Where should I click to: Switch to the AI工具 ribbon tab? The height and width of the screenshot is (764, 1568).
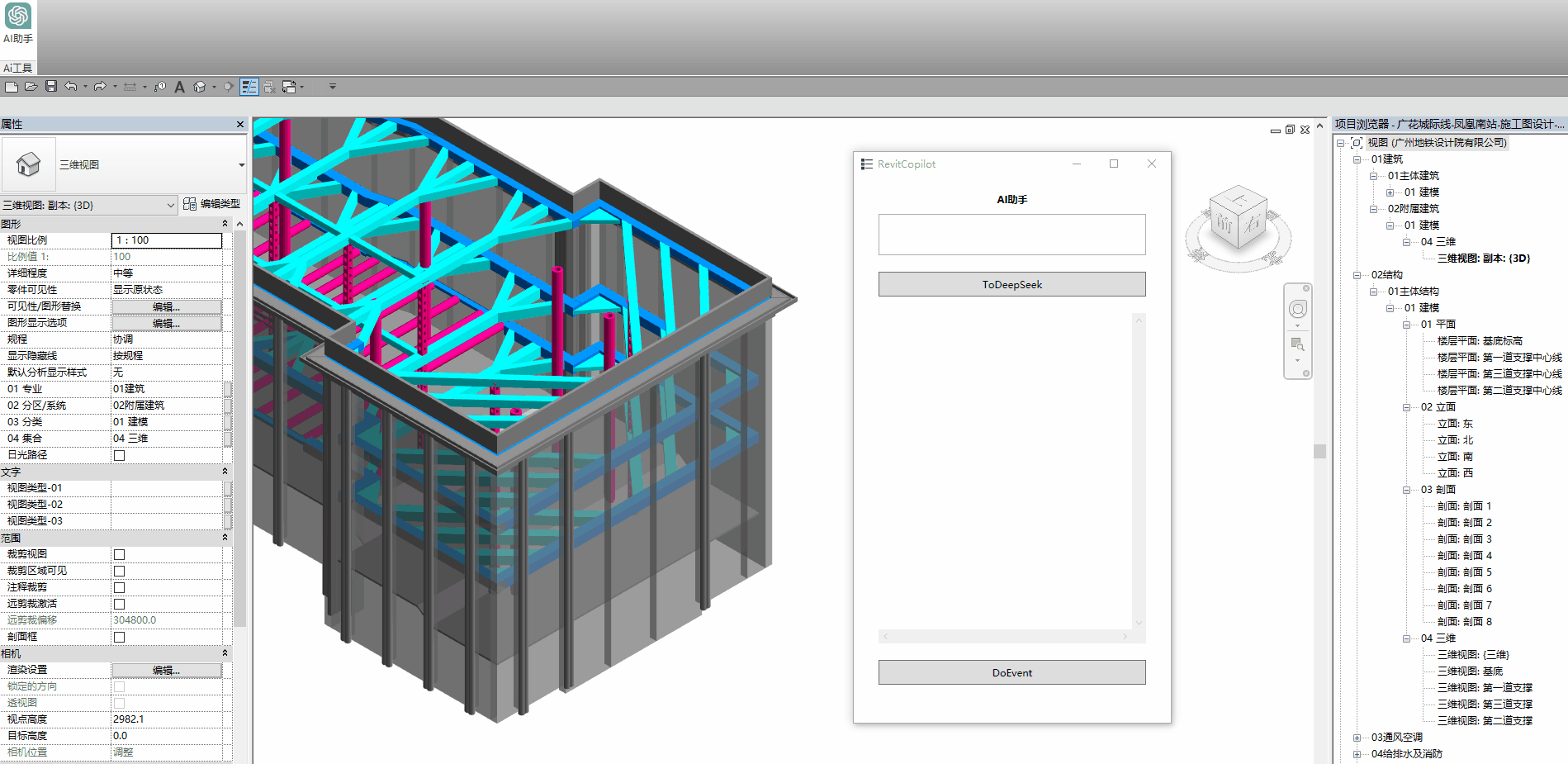coord(17,68)
